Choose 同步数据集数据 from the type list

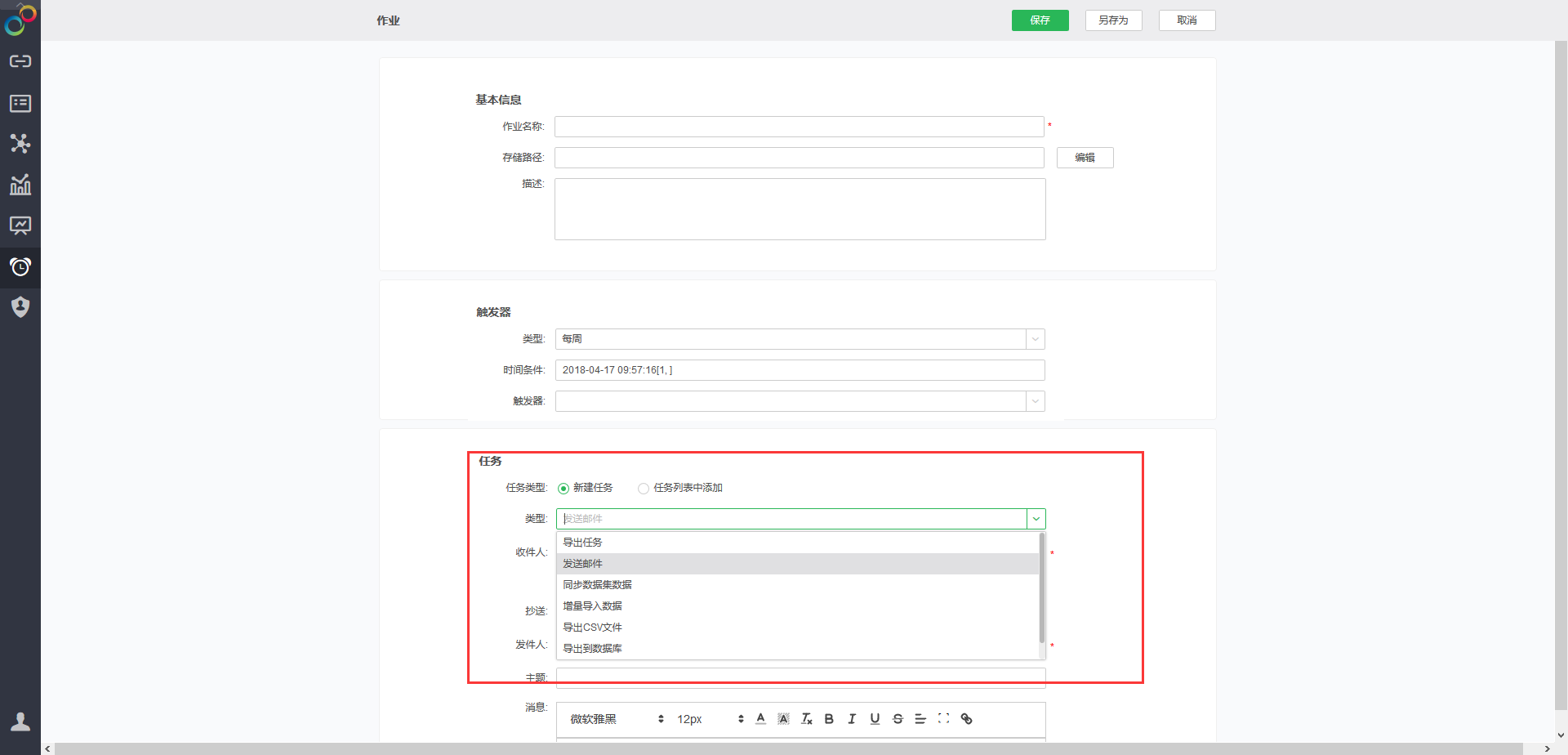798,585
